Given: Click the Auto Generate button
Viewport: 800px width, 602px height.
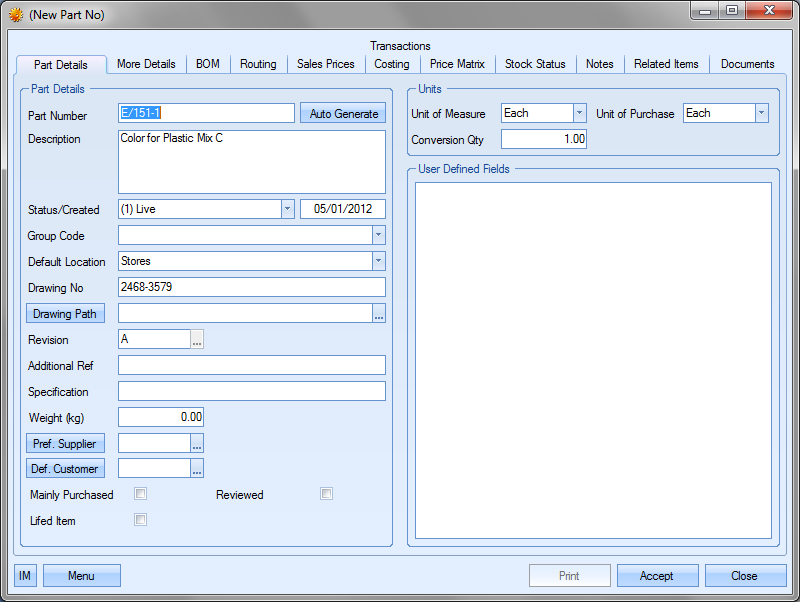Looking at the screenshot, I should (x=343, y=114).
